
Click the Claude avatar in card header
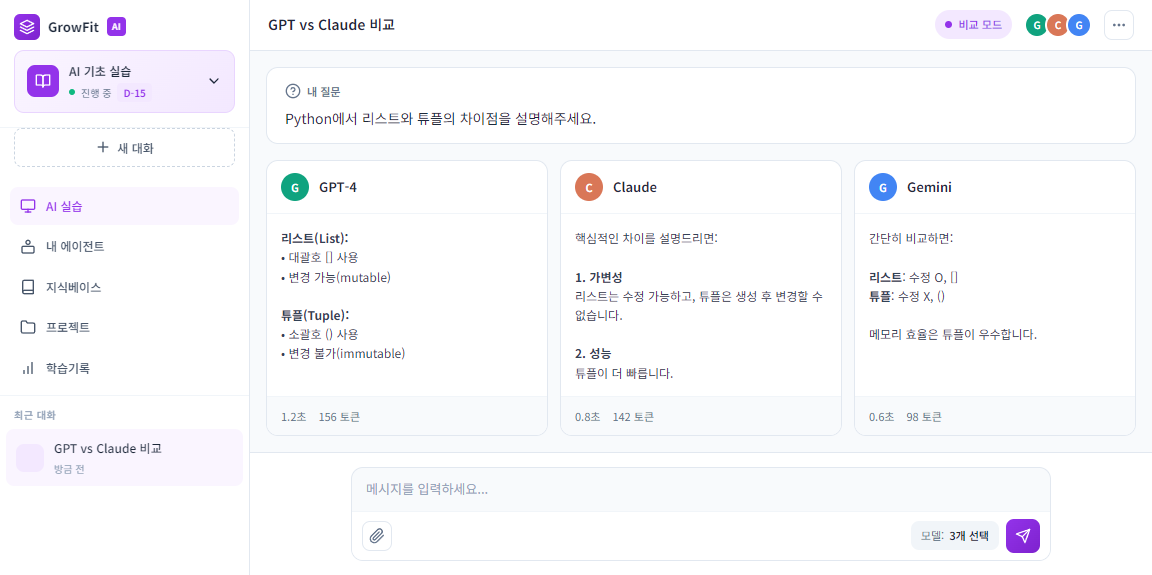pos(589,187)
